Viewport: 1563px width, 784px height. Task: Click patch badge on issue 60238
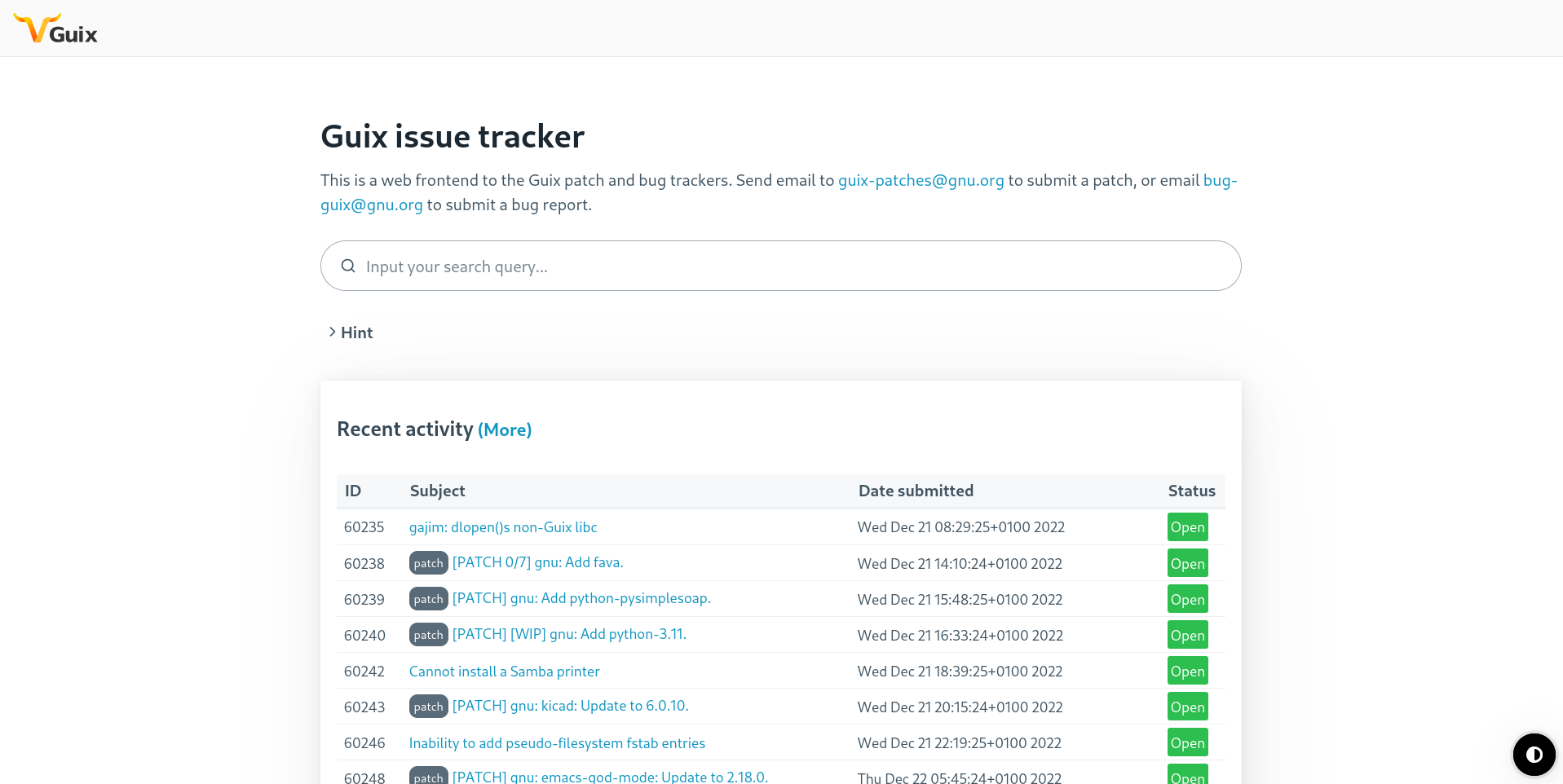(428, 563)
